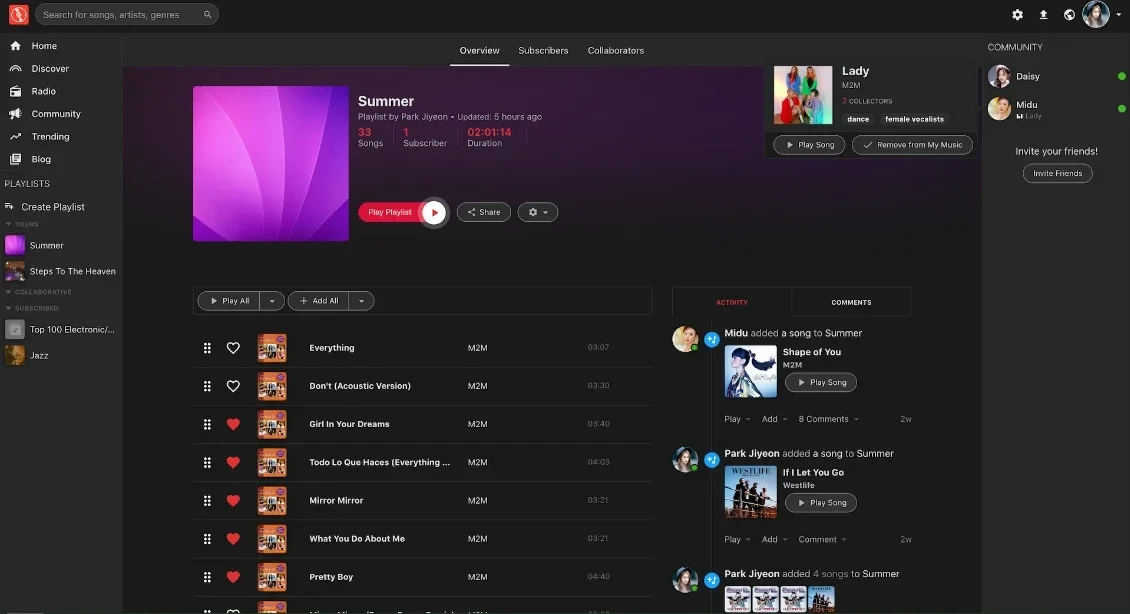The width and height of the screenshot is (1130, 614).
Task: Click the globe icon in top bar
Action: [1069, 14]
